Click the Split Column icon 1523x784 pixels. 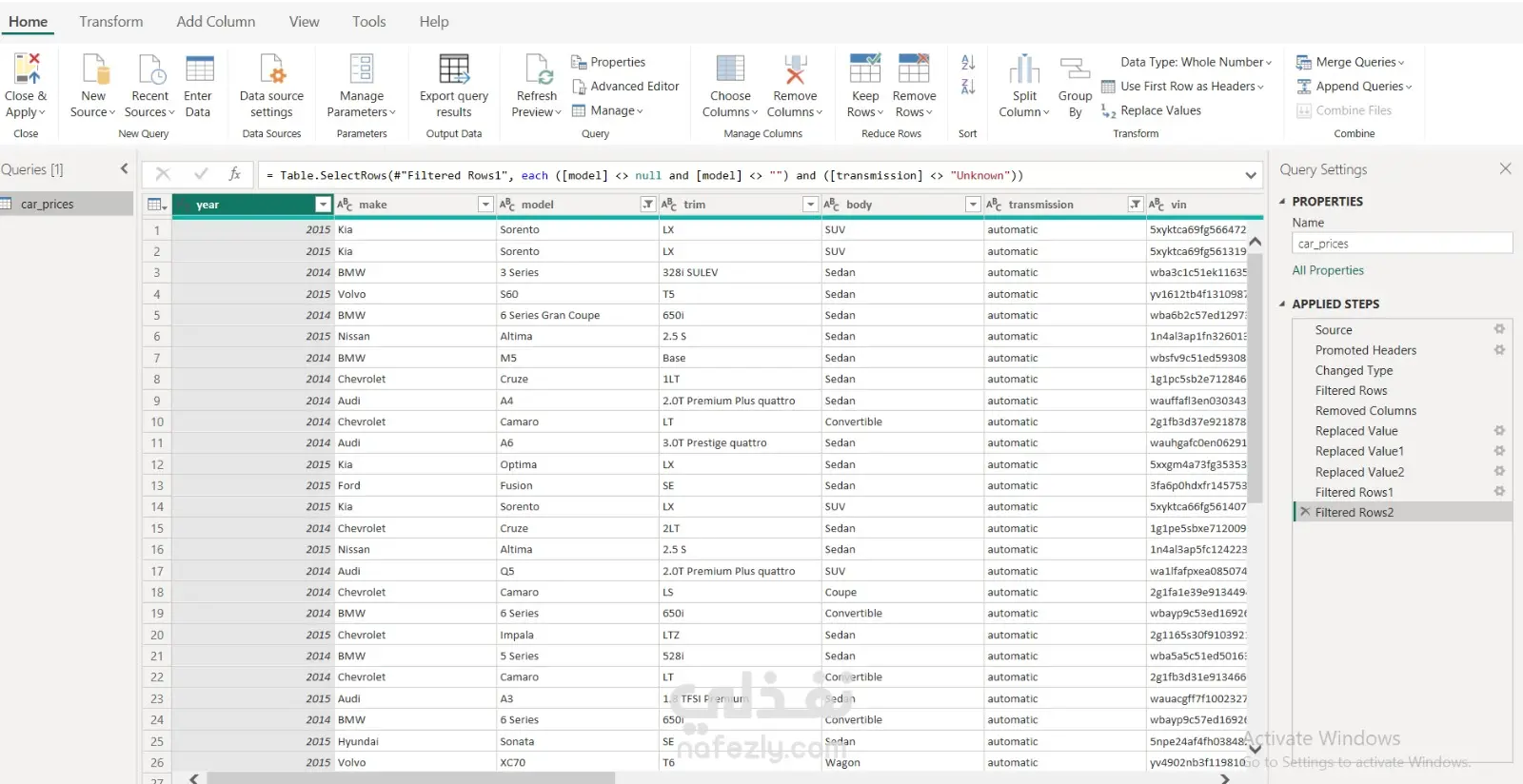1024,69
